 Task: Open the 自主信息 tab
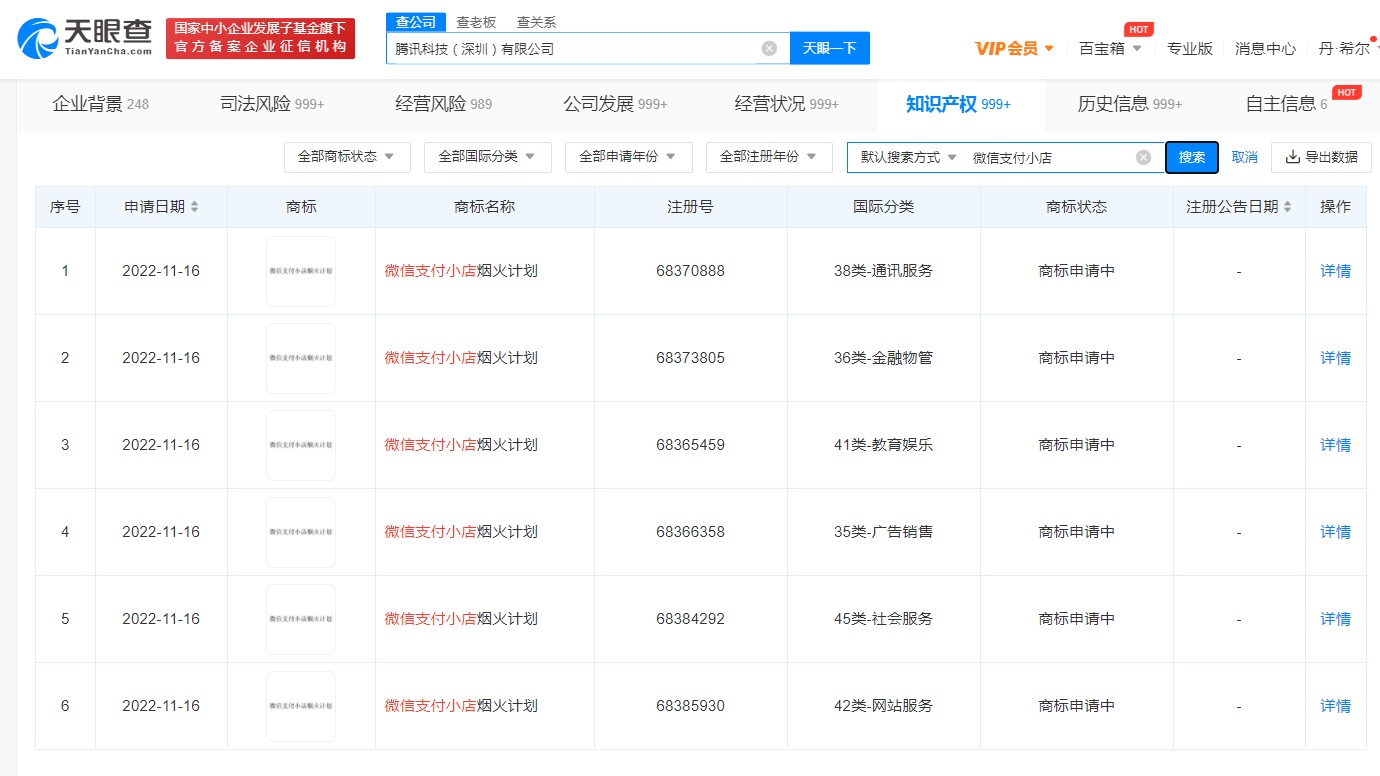click(1286, 104)
